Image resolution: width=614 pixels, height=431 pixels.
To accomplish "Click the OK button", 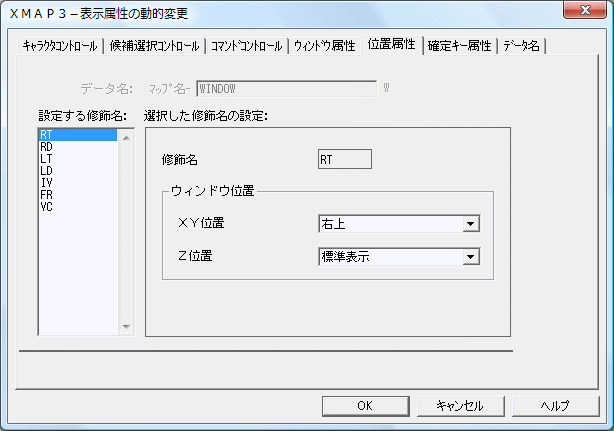I will coord(365,405).
